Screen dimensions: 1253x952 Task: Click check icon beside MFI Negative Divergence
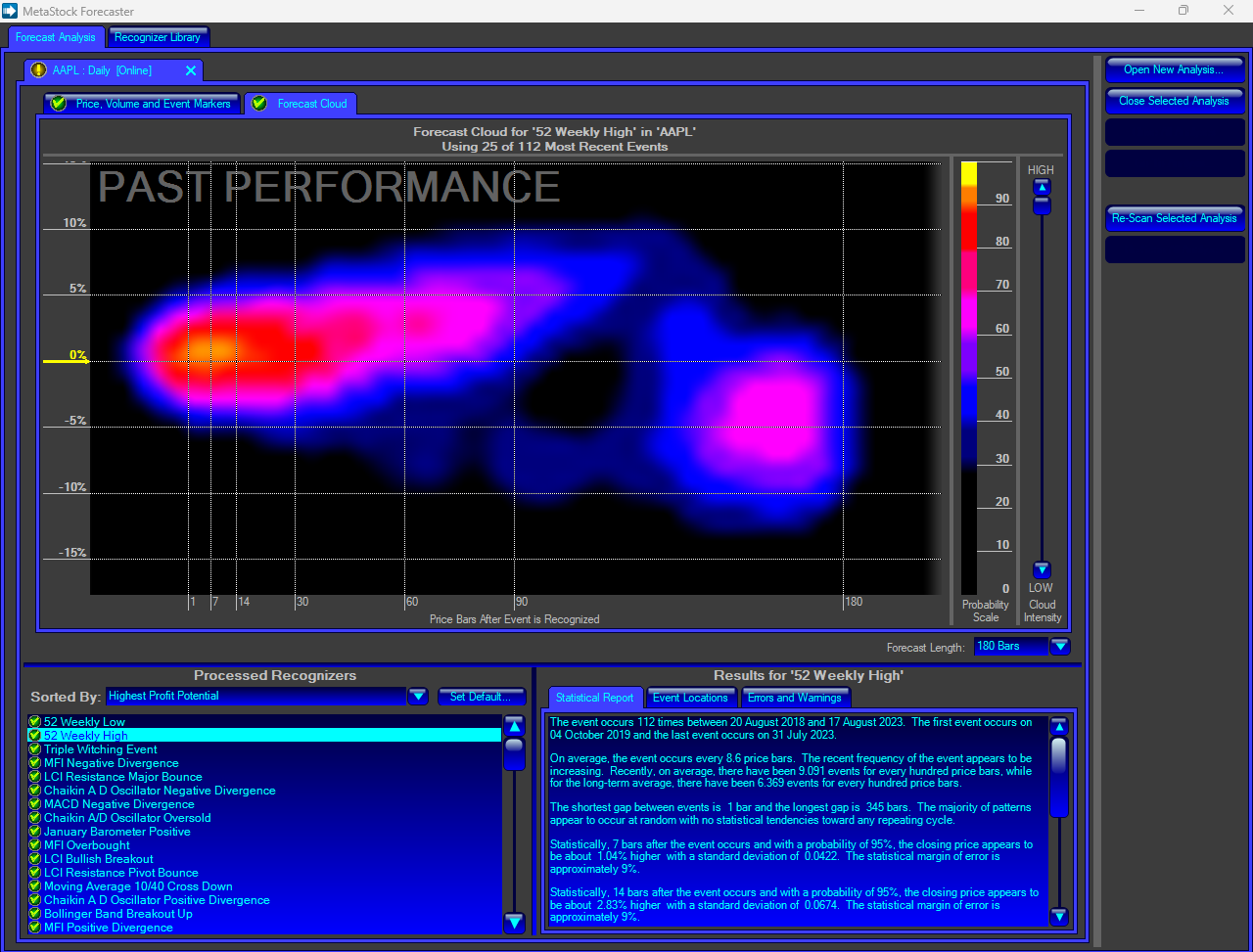35,763
